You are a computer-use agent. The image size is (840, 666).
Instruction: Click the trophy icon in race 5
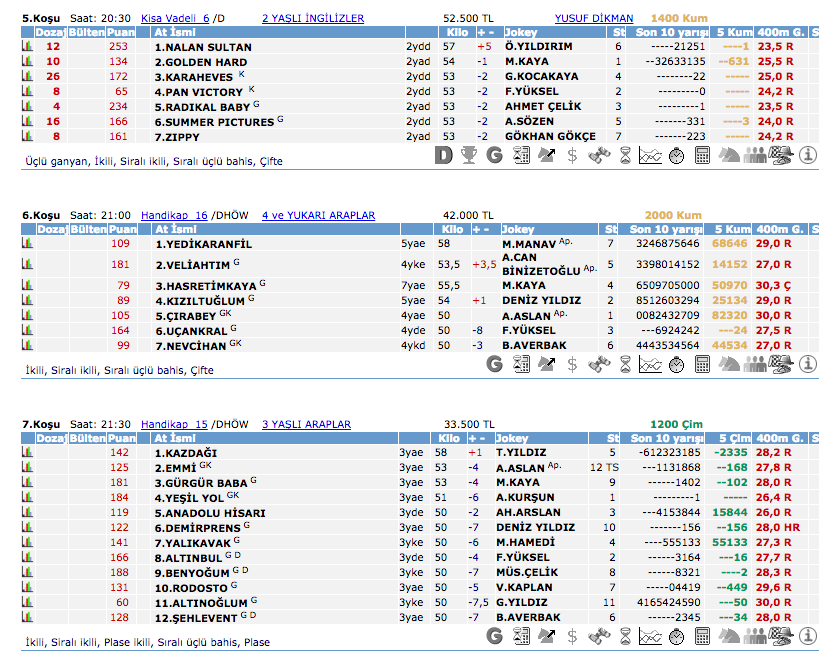(x=469, y=155)
